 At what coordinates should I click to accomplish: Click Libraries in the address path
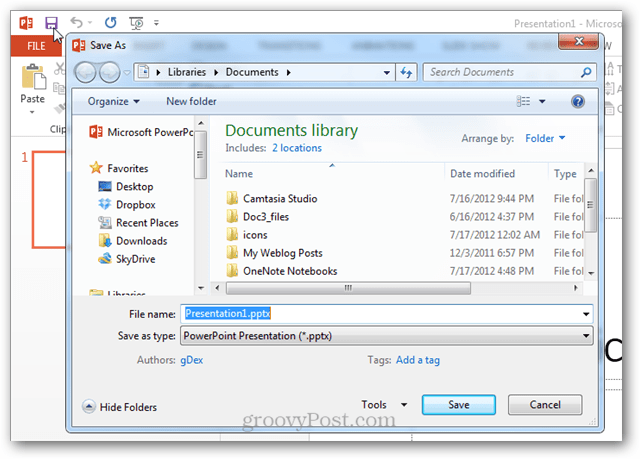point(187,72)
